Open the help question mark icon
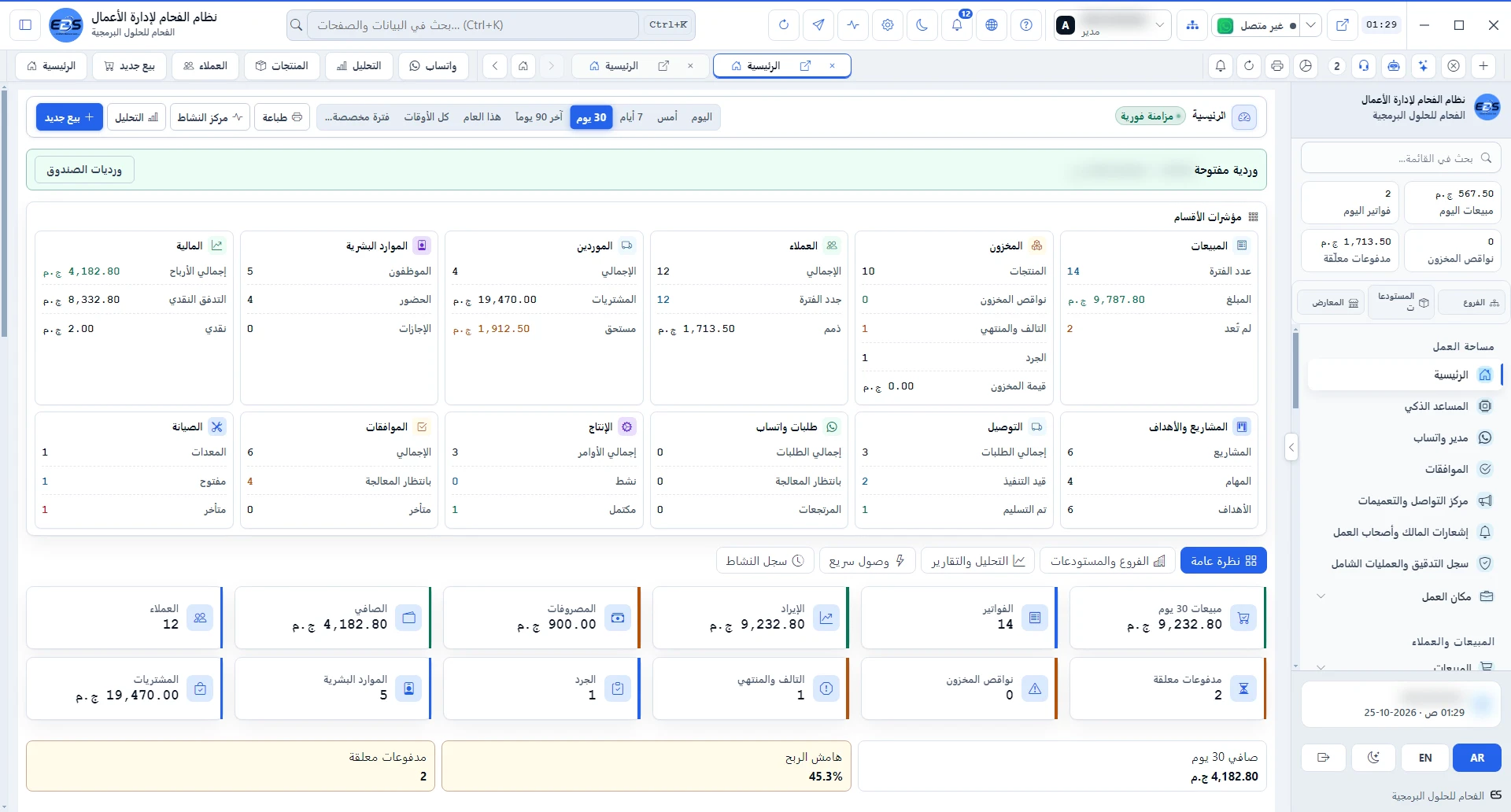Image resolution: width=1511 pixels, height=812 pixels. (x=1026, y=25)
